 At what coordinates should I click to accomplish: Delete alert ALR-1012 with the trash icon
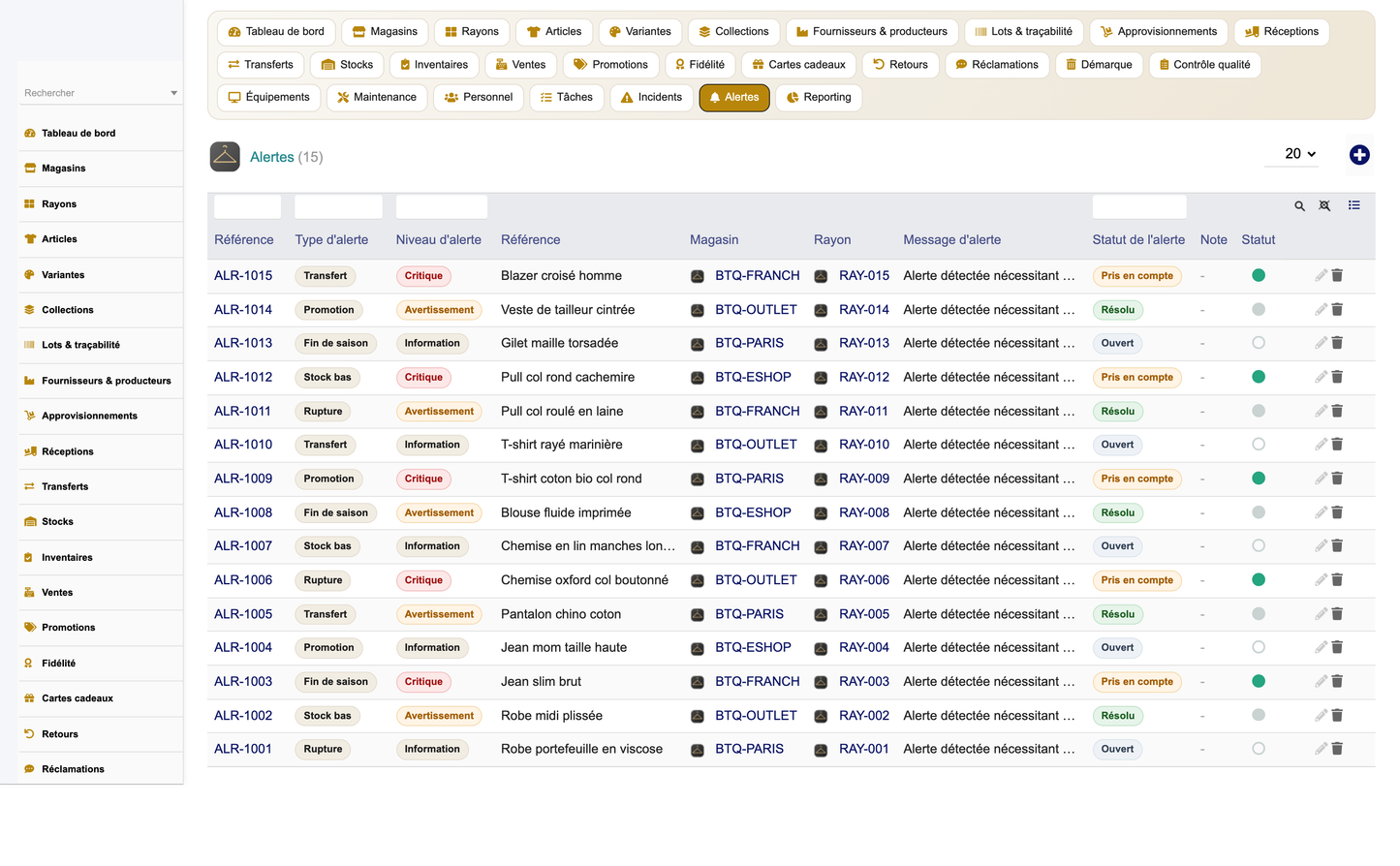click(x=1337, y=377)
